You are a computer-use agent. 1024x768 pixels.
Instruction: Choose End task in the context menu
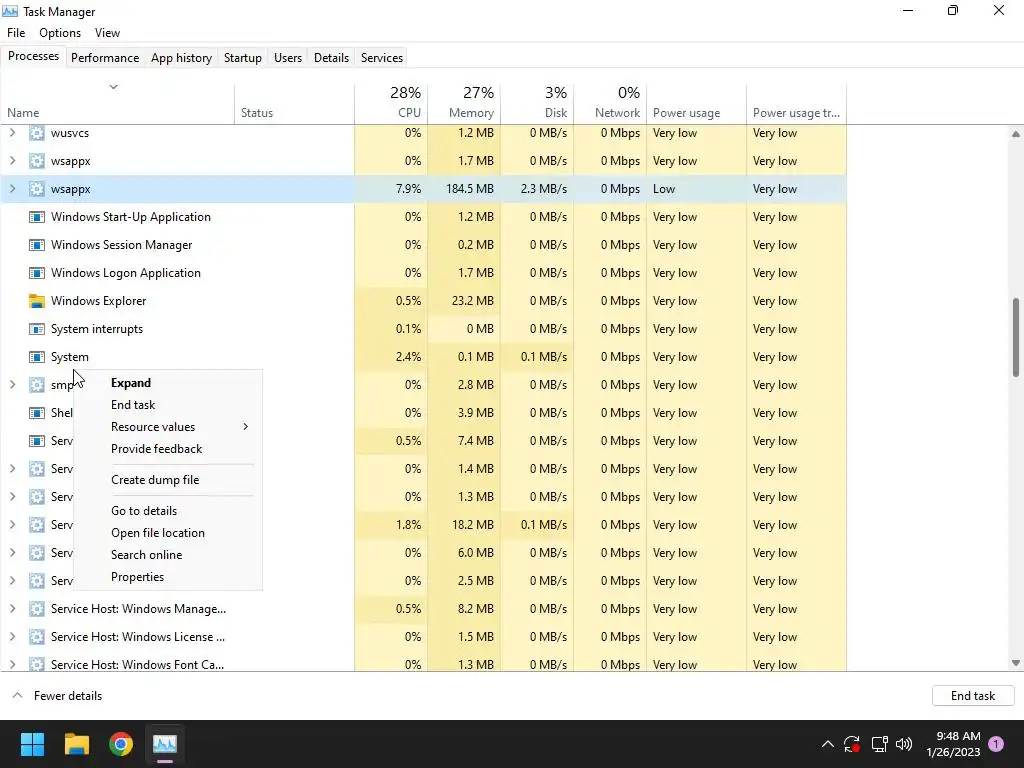point(168,405)
